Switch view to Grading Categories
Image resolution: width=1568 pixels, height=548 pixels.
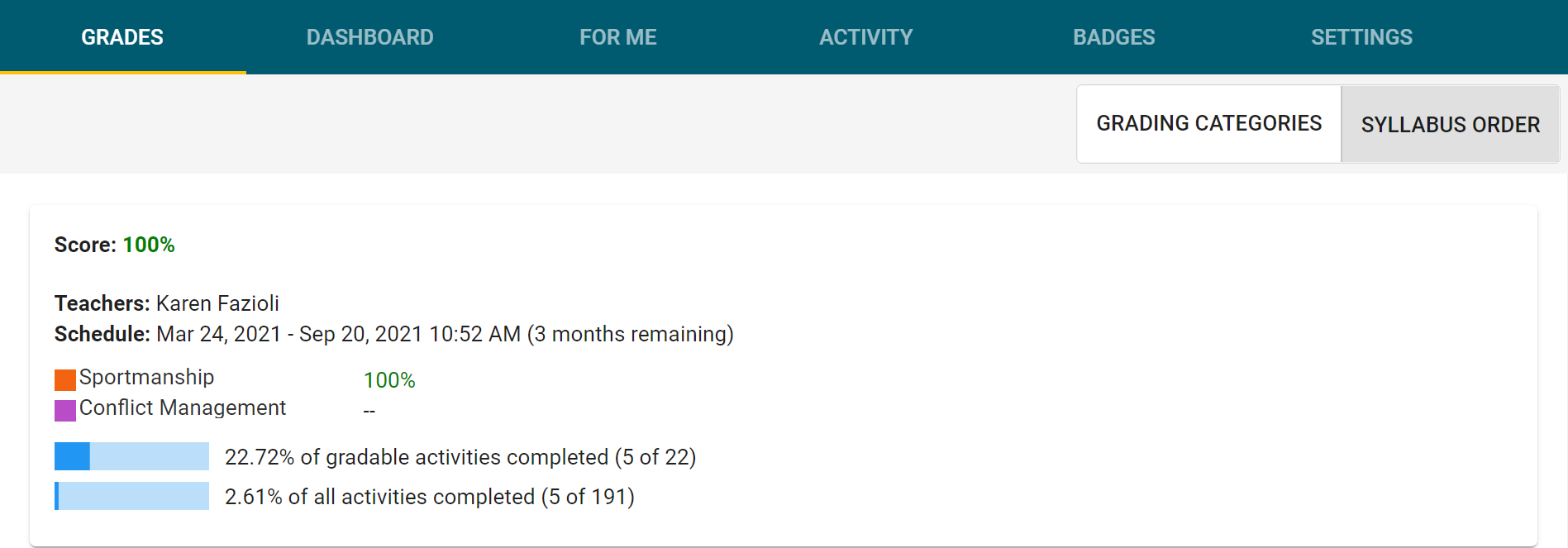[x=1208, y=124]
